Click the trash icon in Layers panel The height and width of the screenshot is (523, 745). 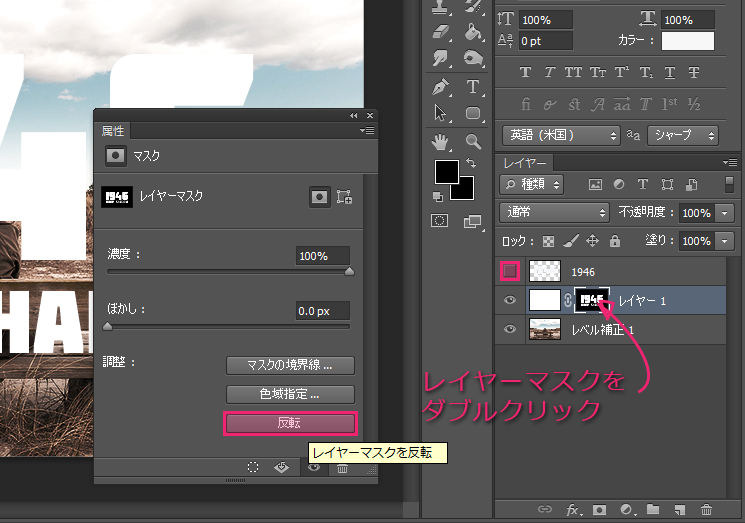[706, 509]
